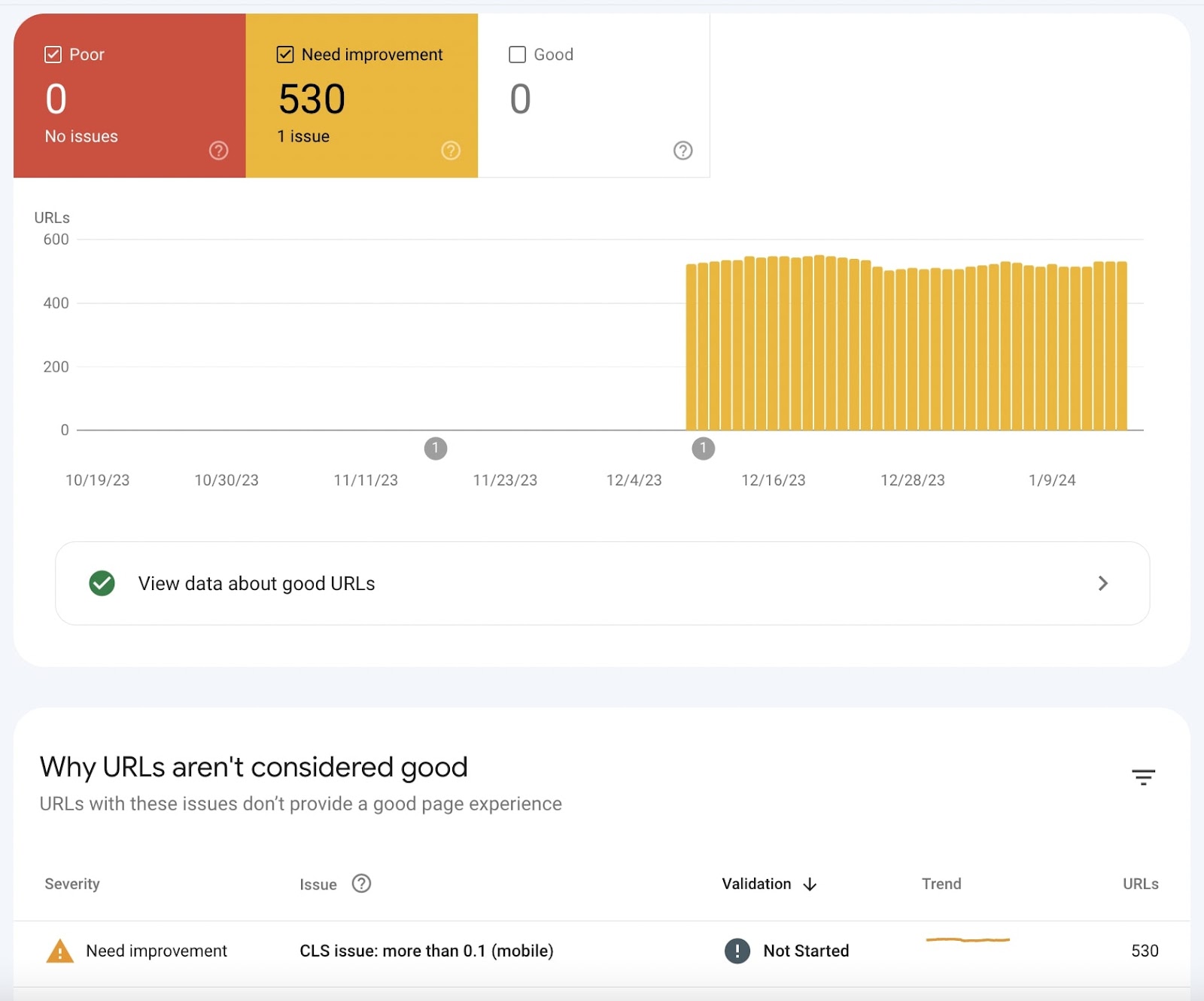
Task: Open the Issue column help icon
Action: click(x=361, y=884)
